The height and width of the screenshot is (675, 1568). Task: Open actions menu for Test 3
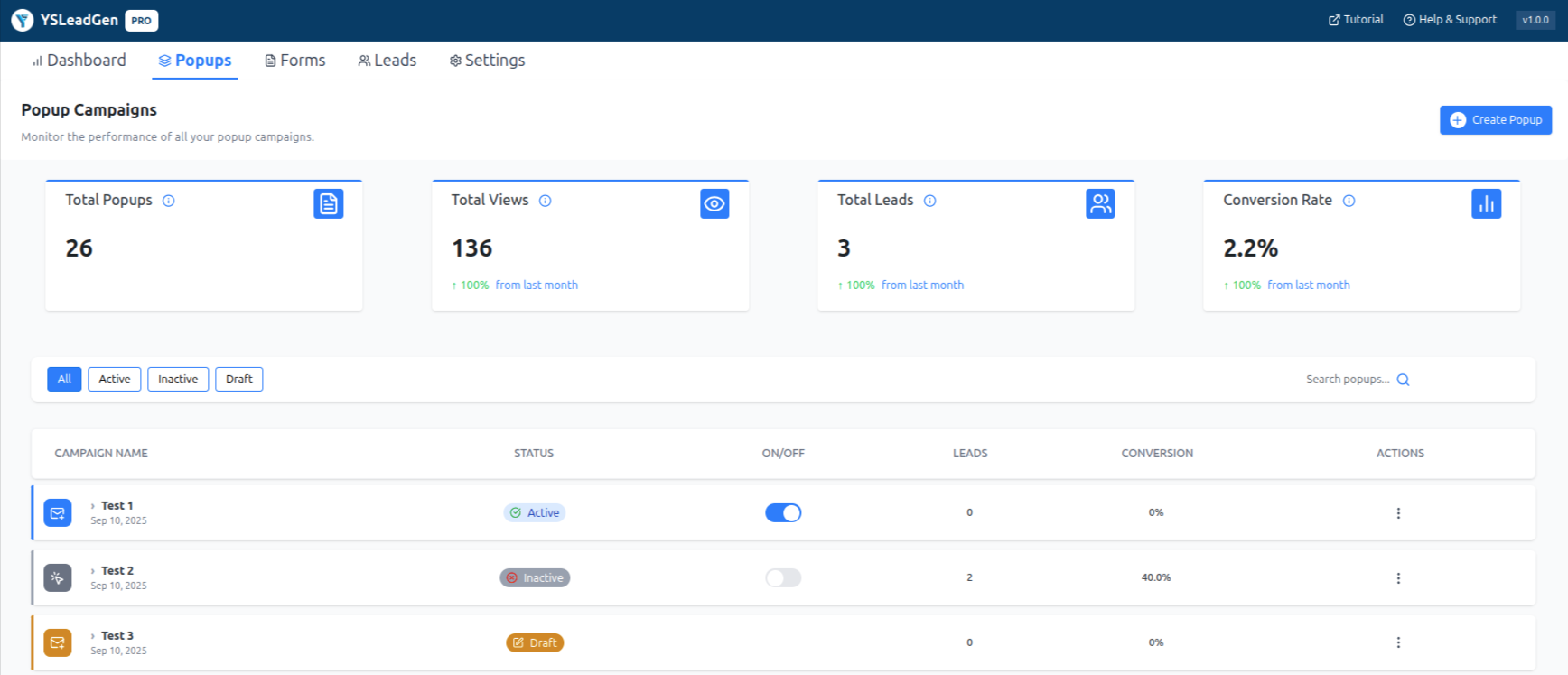point(1398,643)
